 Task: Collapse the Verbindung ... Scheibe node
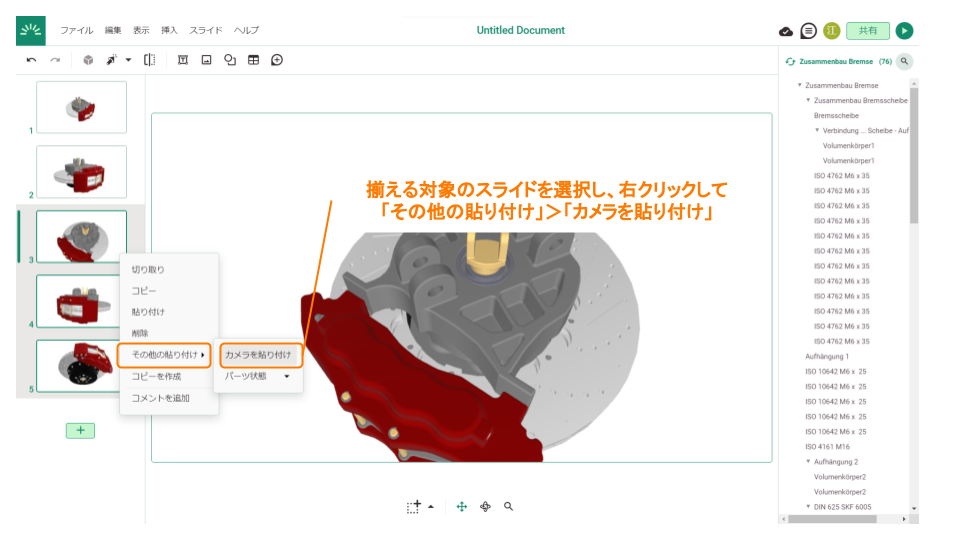click(x=817, y=130)
